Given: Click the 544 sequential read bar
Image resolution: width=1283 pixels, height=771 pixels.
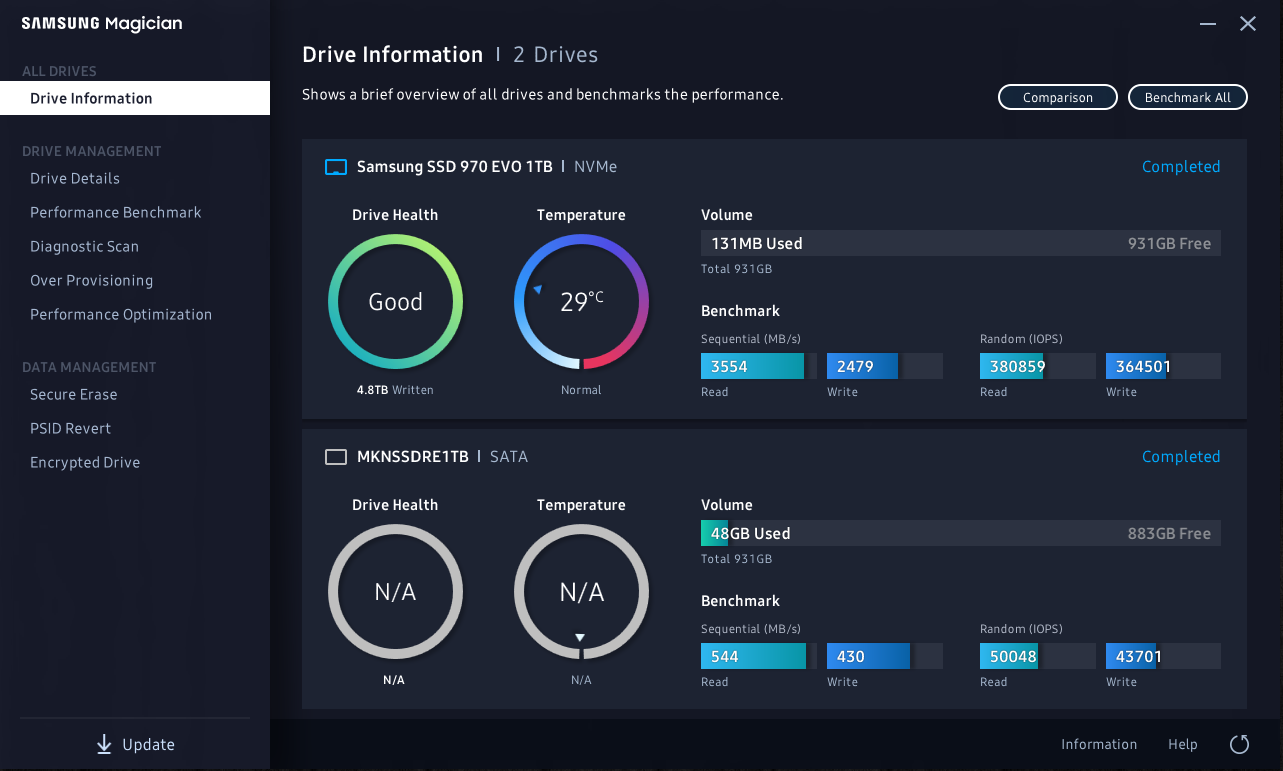Looking at the screenshot, I should click(x=759, y=656).
